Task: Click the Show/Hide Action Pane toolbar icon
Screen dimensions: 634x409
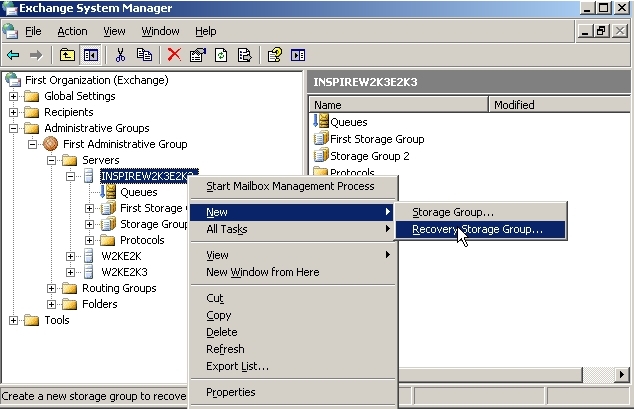Action: pos(298,55)
